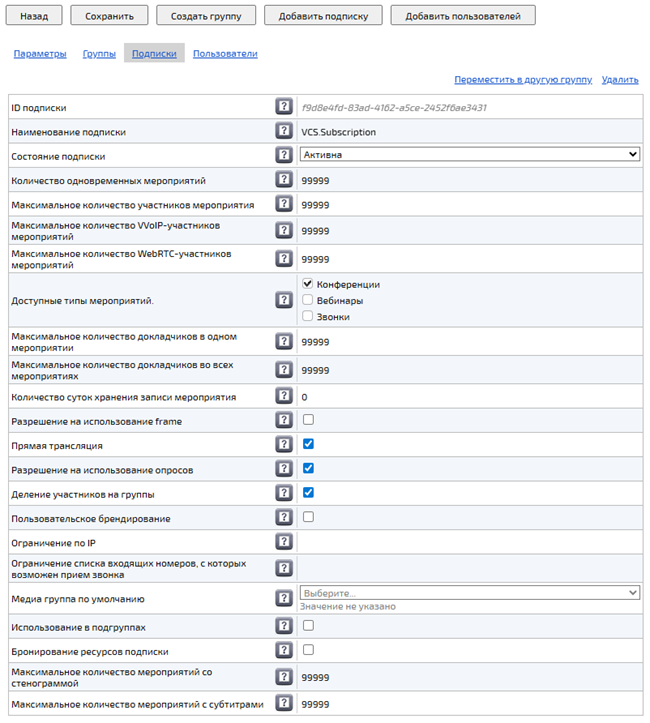
Task: Show help for докладчиков во всех мероприятиях
Action: (284, 370)
